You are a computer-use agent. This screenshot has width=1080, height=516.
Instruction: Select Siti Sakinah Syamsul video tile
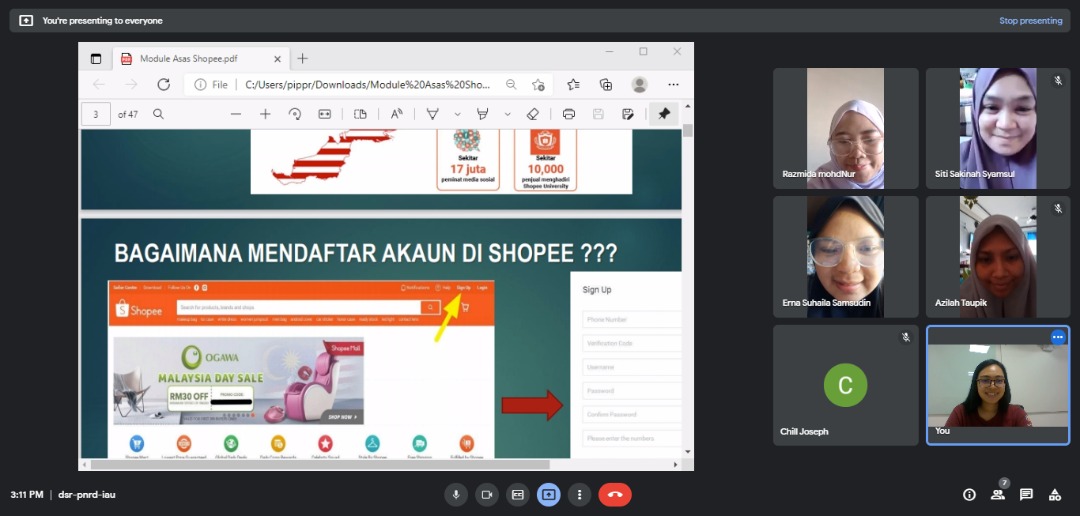[x=998, y=128]
